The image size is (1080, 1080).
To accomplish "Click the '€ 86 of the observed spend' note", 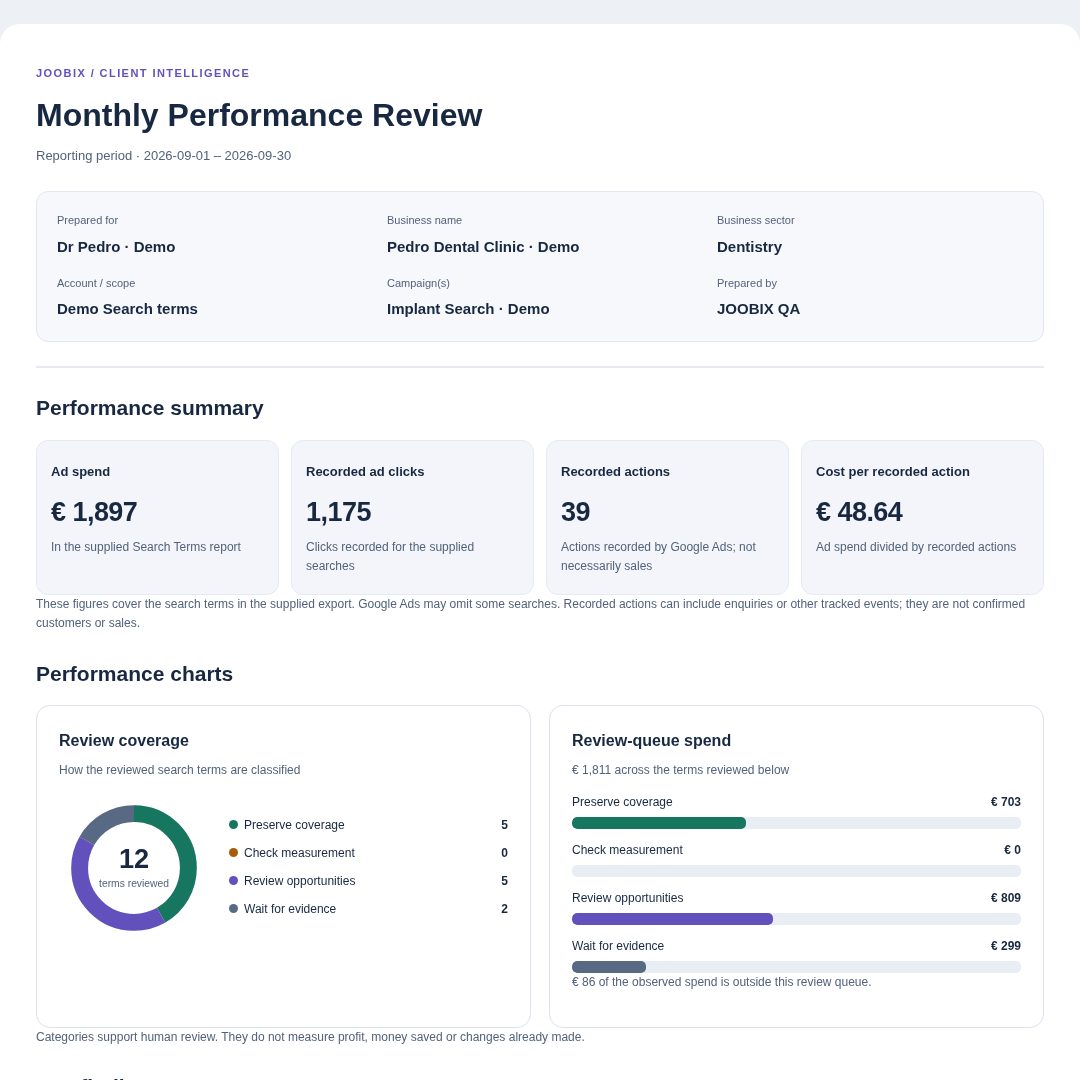I will tap(721, 982).
